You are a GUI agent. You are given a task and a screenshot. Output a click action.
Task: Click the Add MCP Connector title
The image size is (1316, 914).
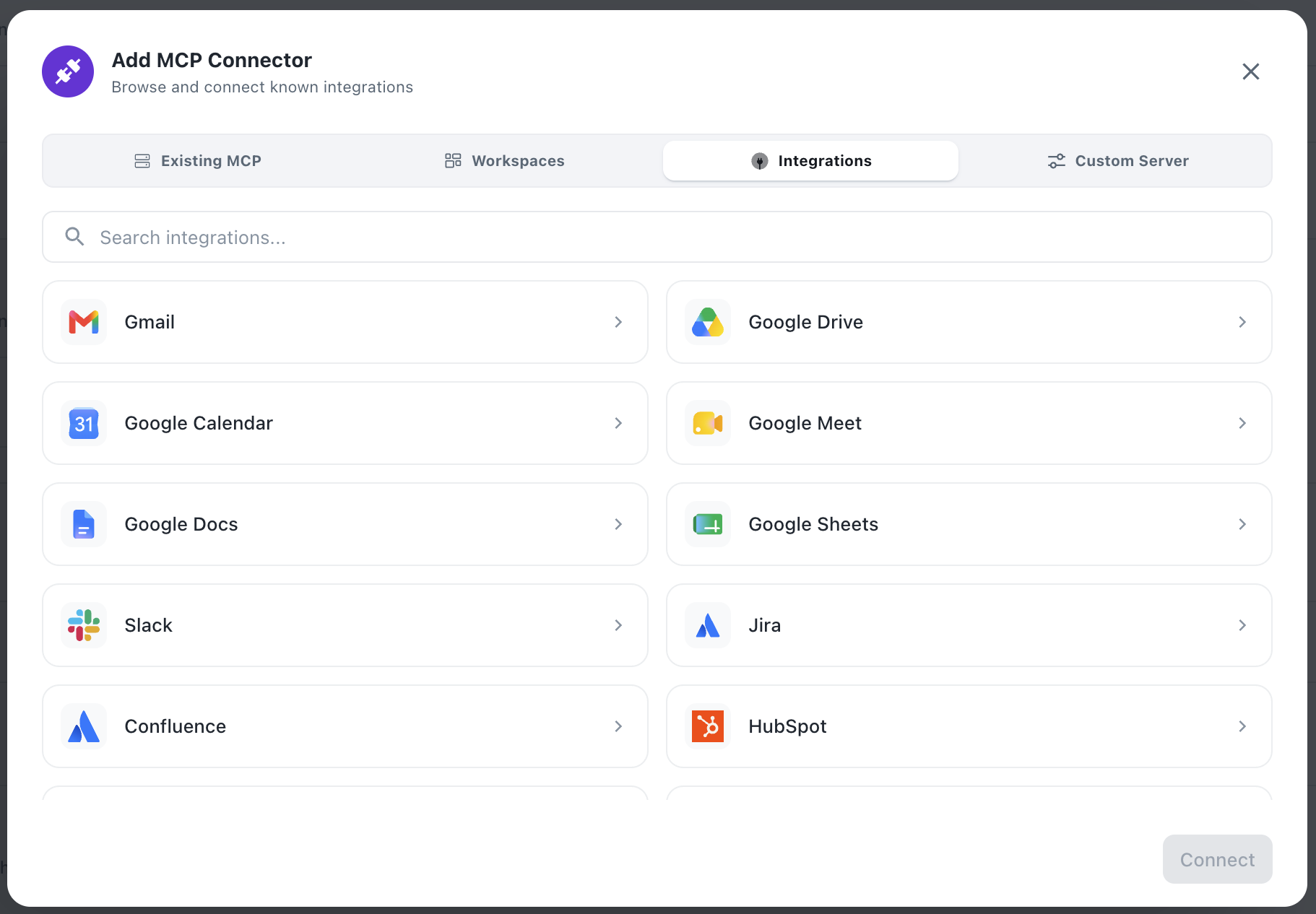[212, 60]
